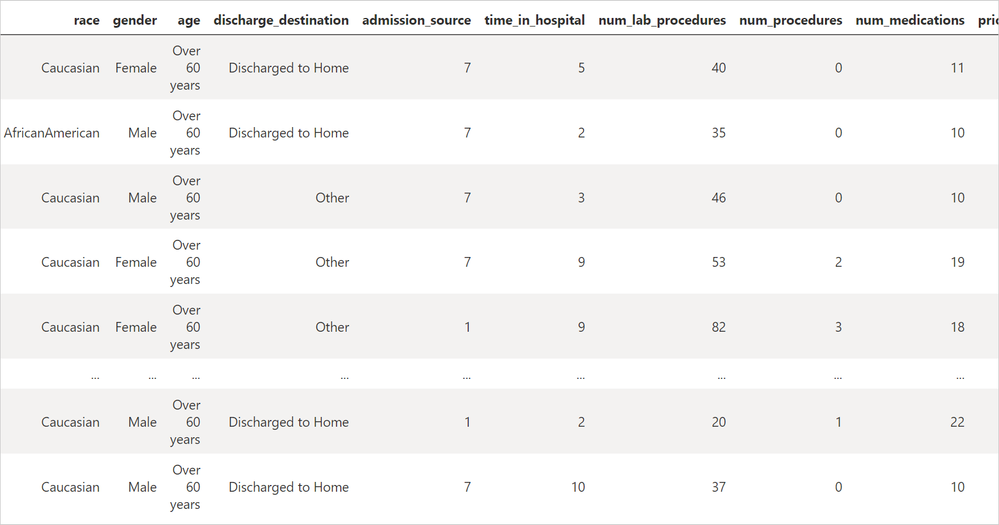999x525 pixels.
Task: Select the num_lab_procedures column header
Action: (662, 20)
